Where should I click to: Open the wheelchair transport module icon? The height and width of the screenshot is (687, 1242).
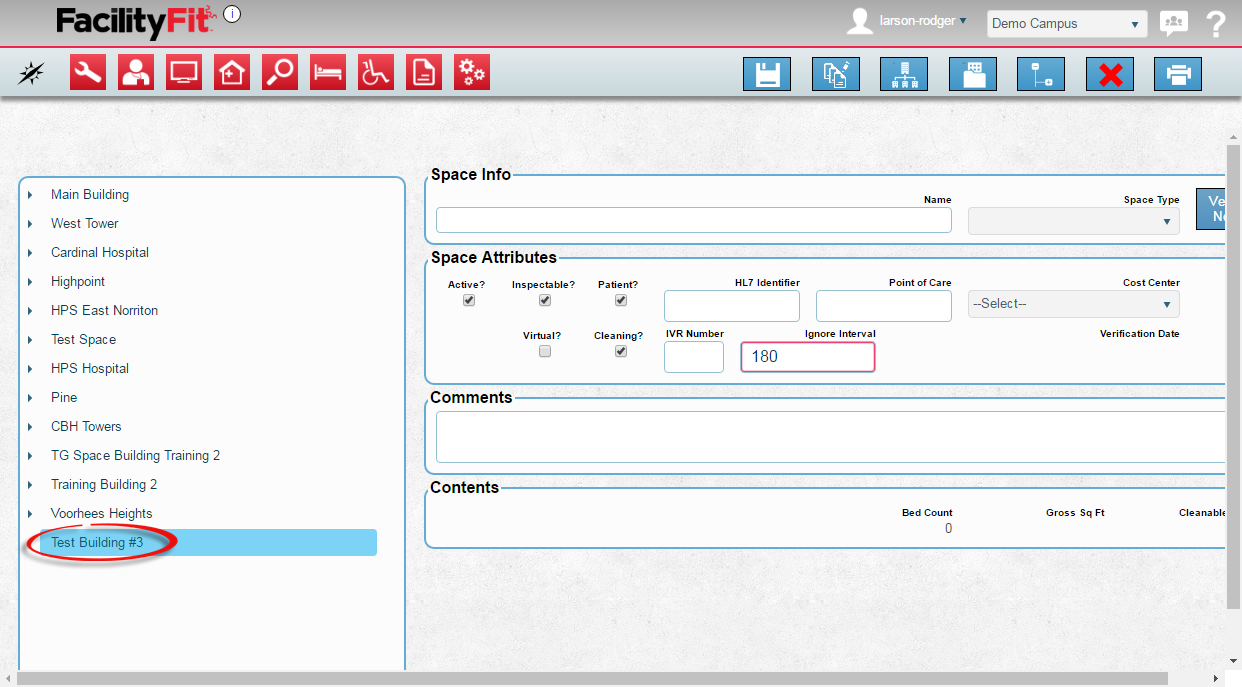(376, 73)
